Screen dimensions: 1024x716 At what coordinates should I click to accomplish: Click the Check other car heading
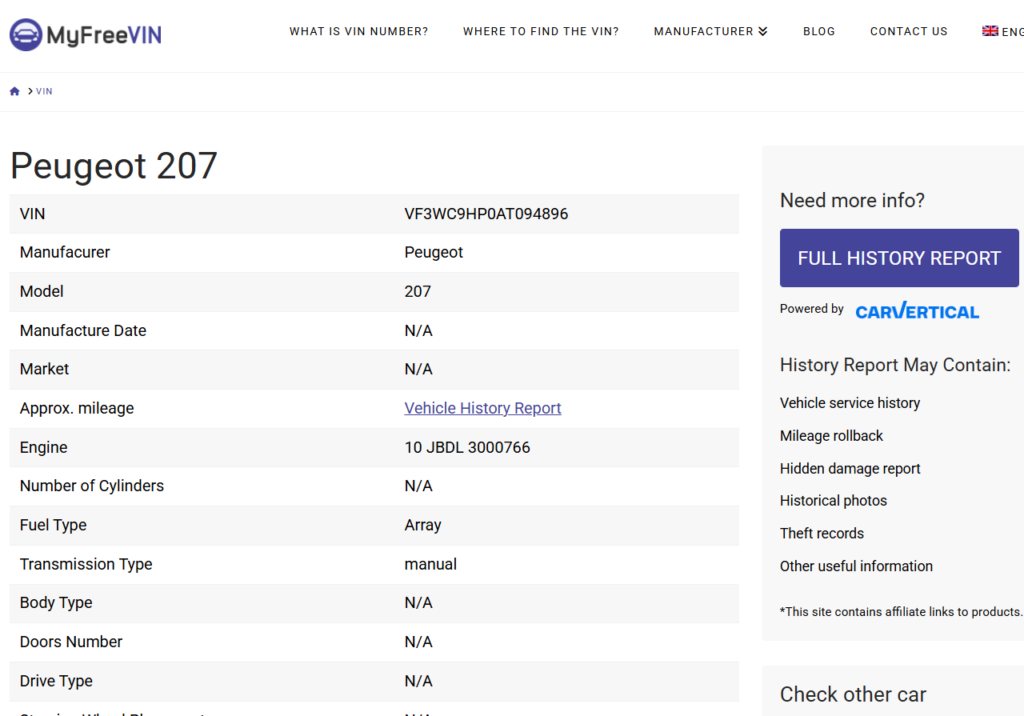(x=853, y=694)
